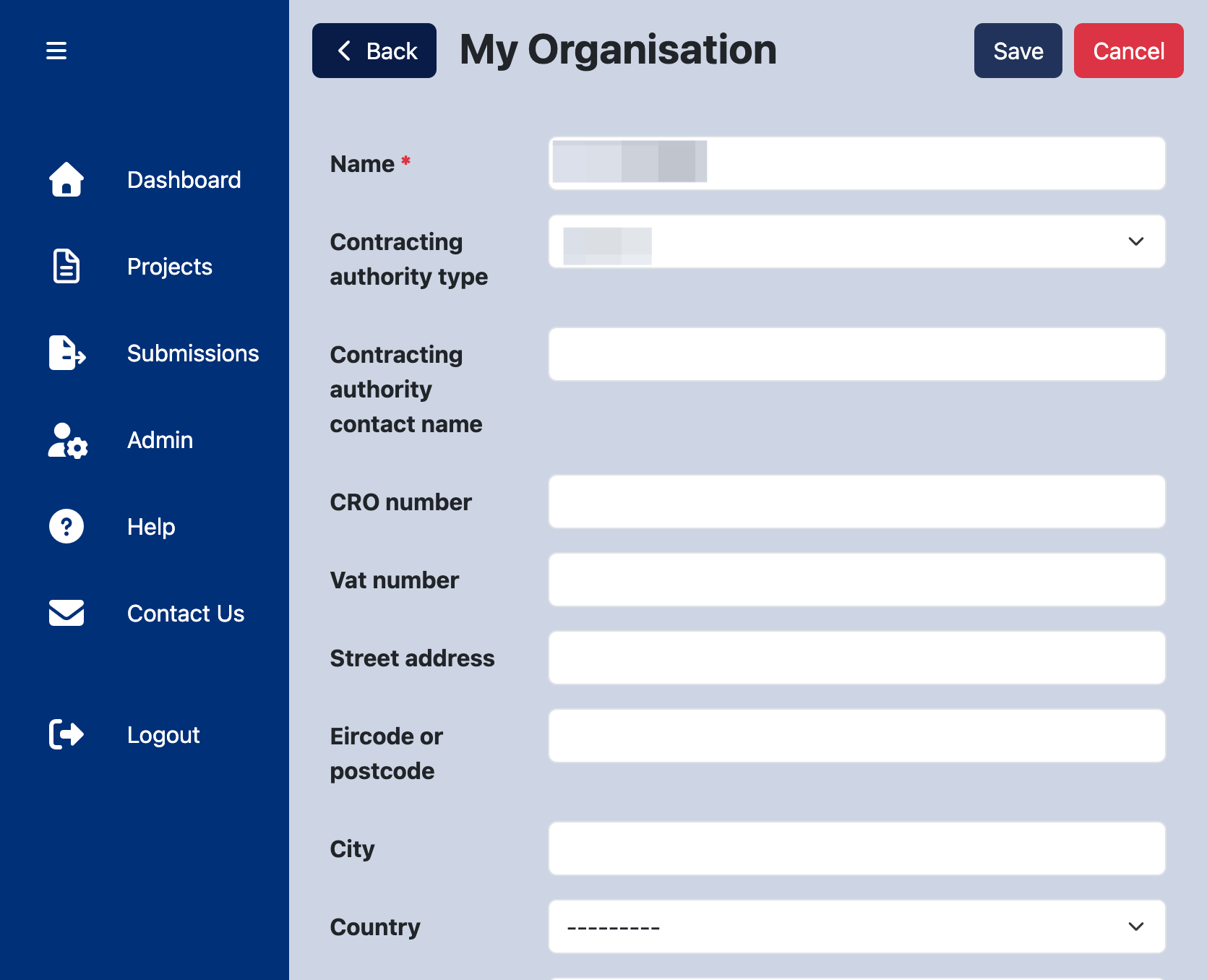Open Submissions from the sidebar
1207x980 pixels.
[193, 353]
